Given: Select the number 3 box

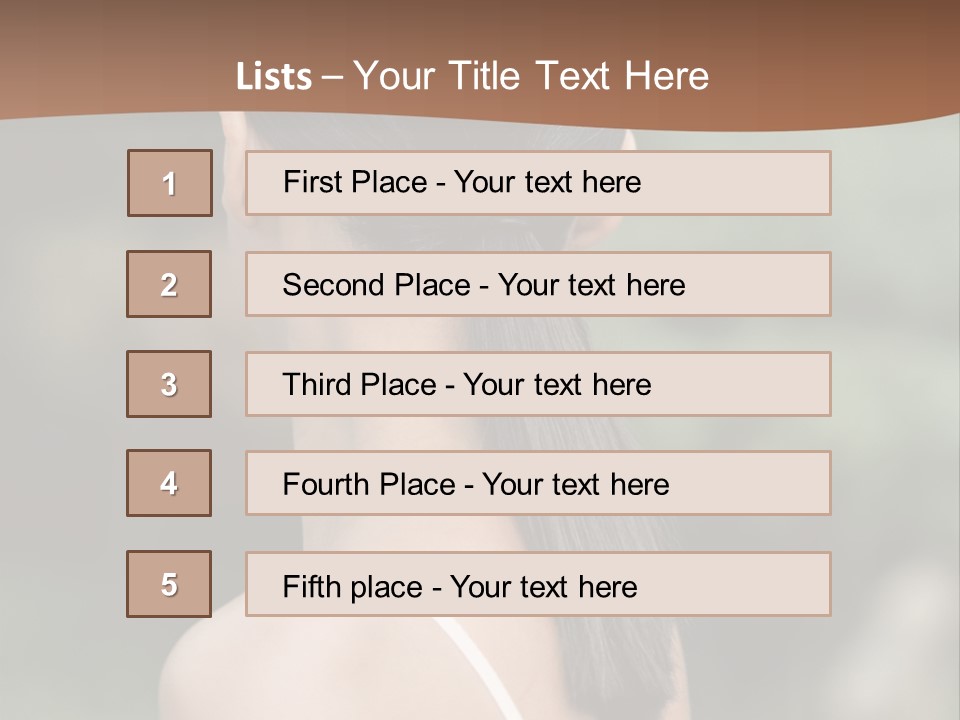Looking at the screenshot, I should 169,384.
